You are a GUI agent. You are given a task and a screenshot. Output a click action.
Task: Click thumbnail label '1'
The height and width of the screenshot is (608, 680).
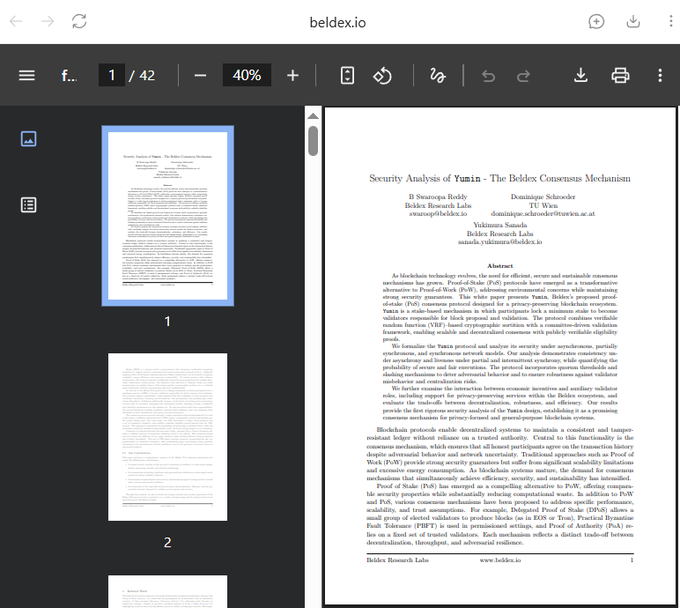tap(167, 321)
